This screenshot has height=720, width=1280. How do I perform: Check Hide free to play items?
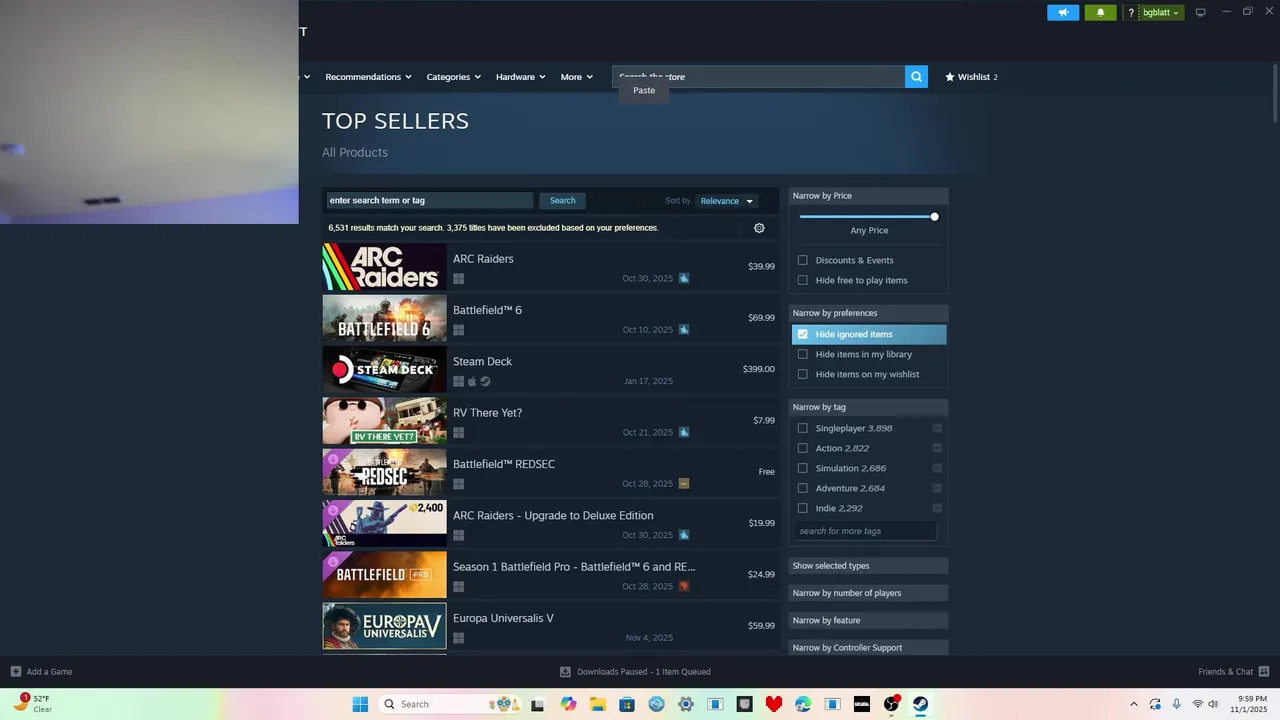(x=802, y=280)
